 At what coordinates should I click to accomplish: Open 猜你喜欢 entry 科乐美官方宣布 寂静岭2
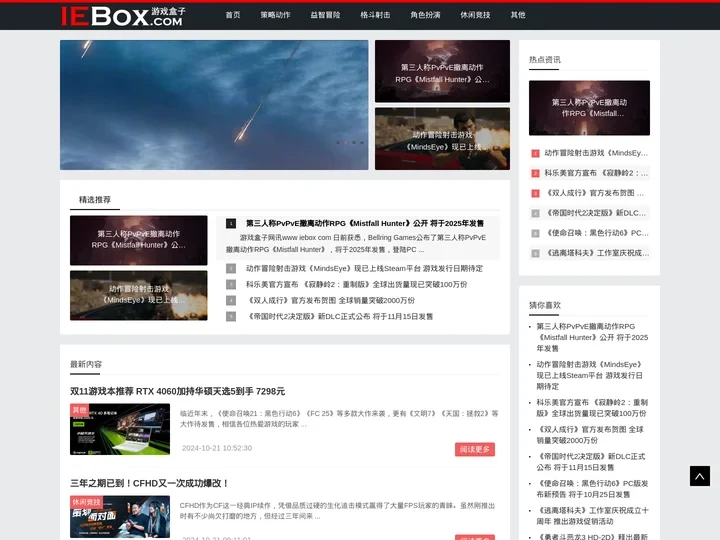[x=592, y=408]
